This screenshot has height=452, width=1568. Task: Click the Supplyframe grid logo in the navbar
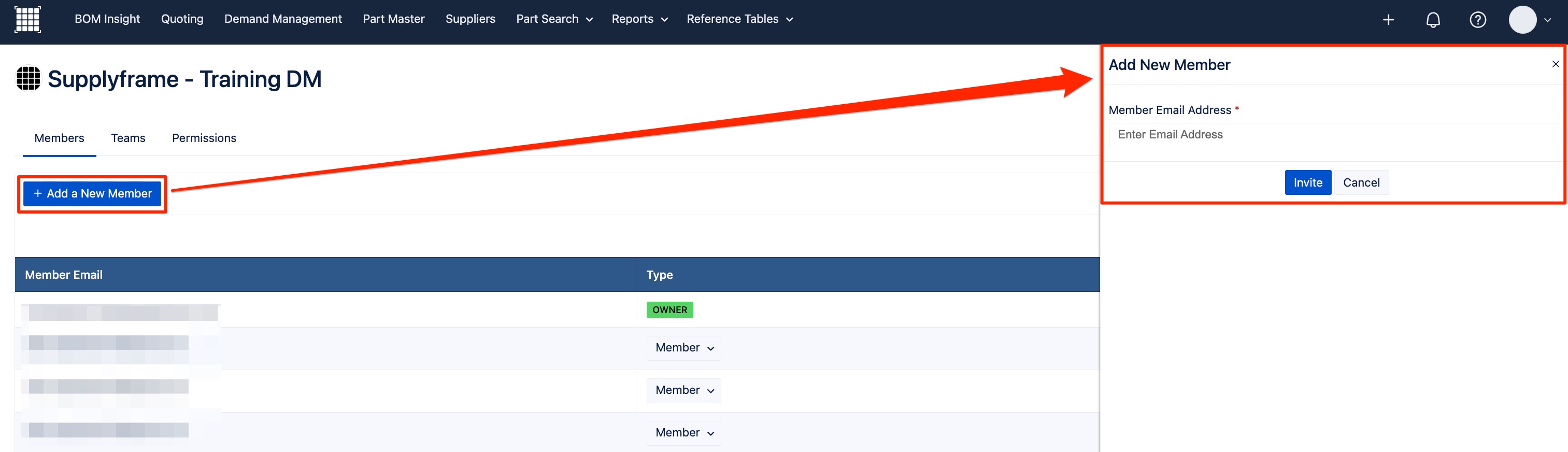[x=27, y=20]
